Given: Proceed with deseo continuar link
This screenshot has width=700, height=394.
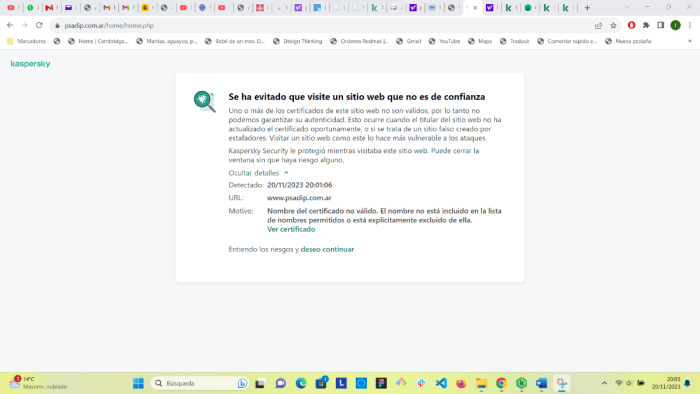Looking at the screenshot, I should 327,249.
